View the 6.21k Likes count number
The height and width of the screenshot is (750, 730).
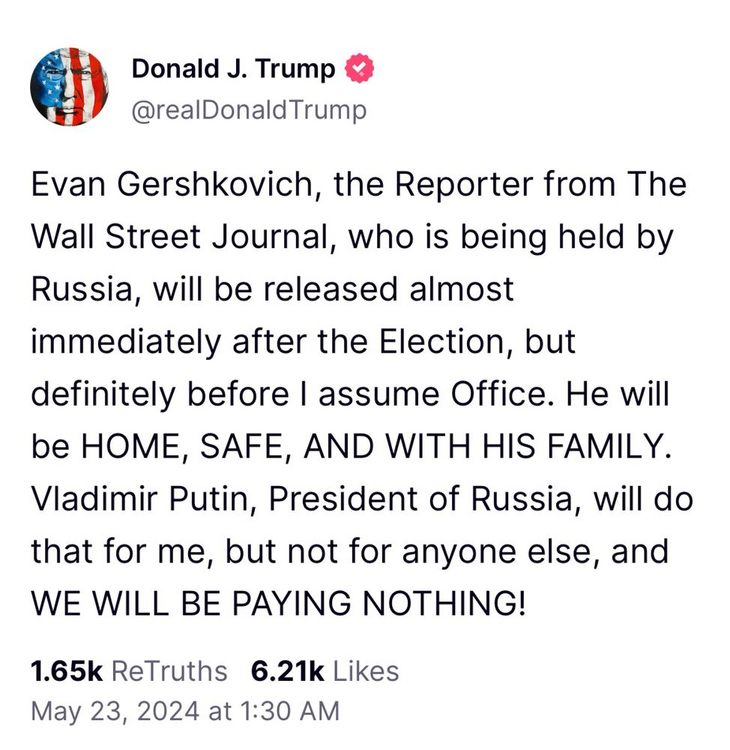pos(287,671)
